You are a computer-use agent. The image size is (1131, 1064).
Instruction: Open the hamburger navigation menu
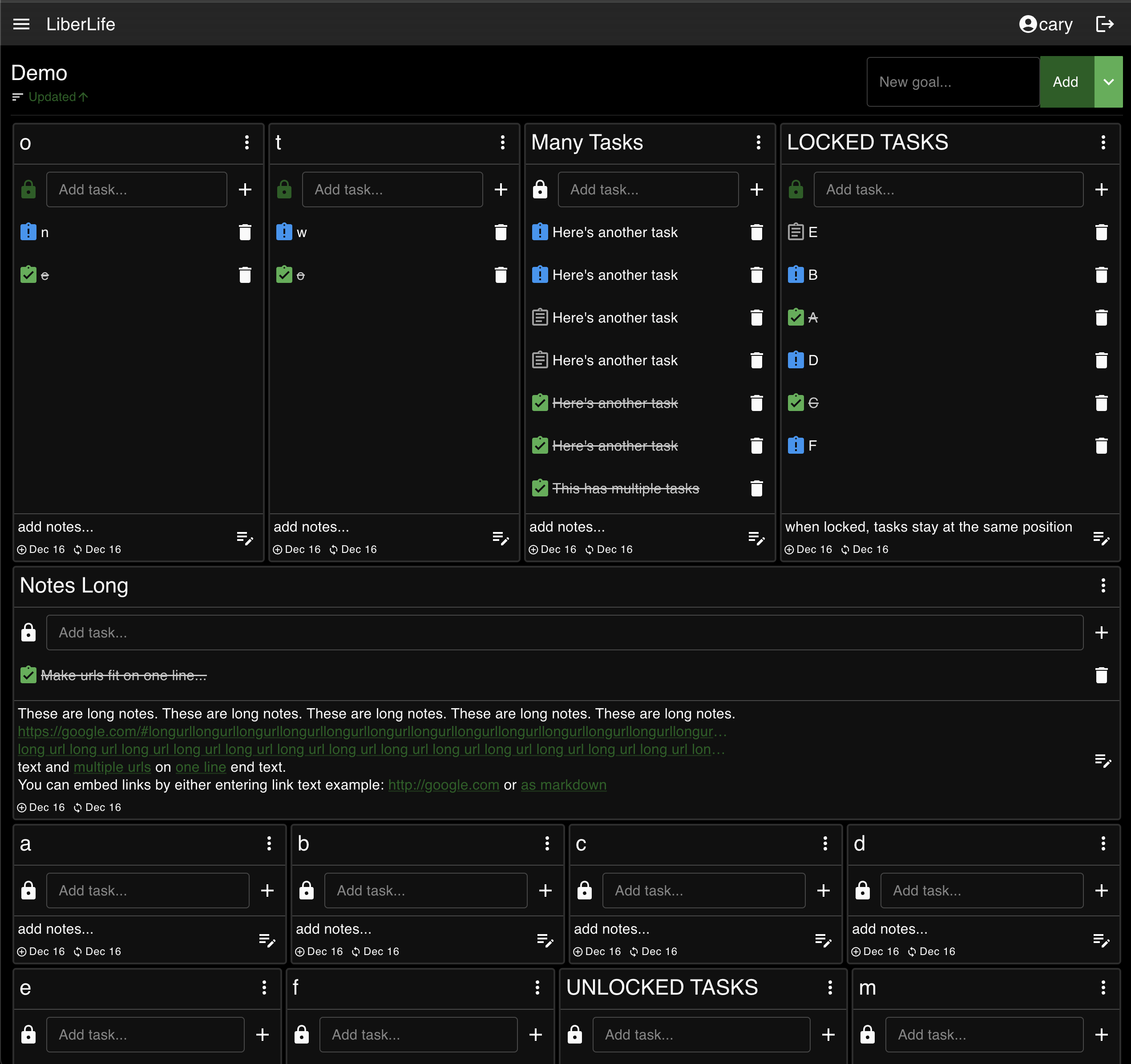pyautogui.click(x=21, y=24)
